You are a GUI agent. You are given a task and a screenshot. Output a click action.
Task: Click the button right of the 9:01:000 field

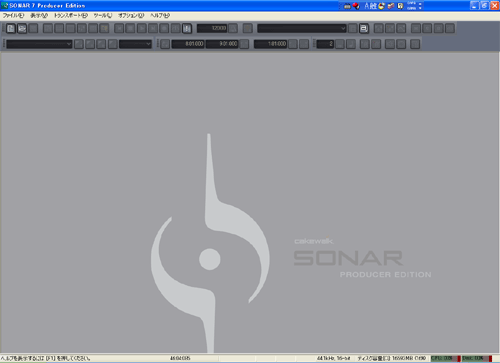[244, 44]
